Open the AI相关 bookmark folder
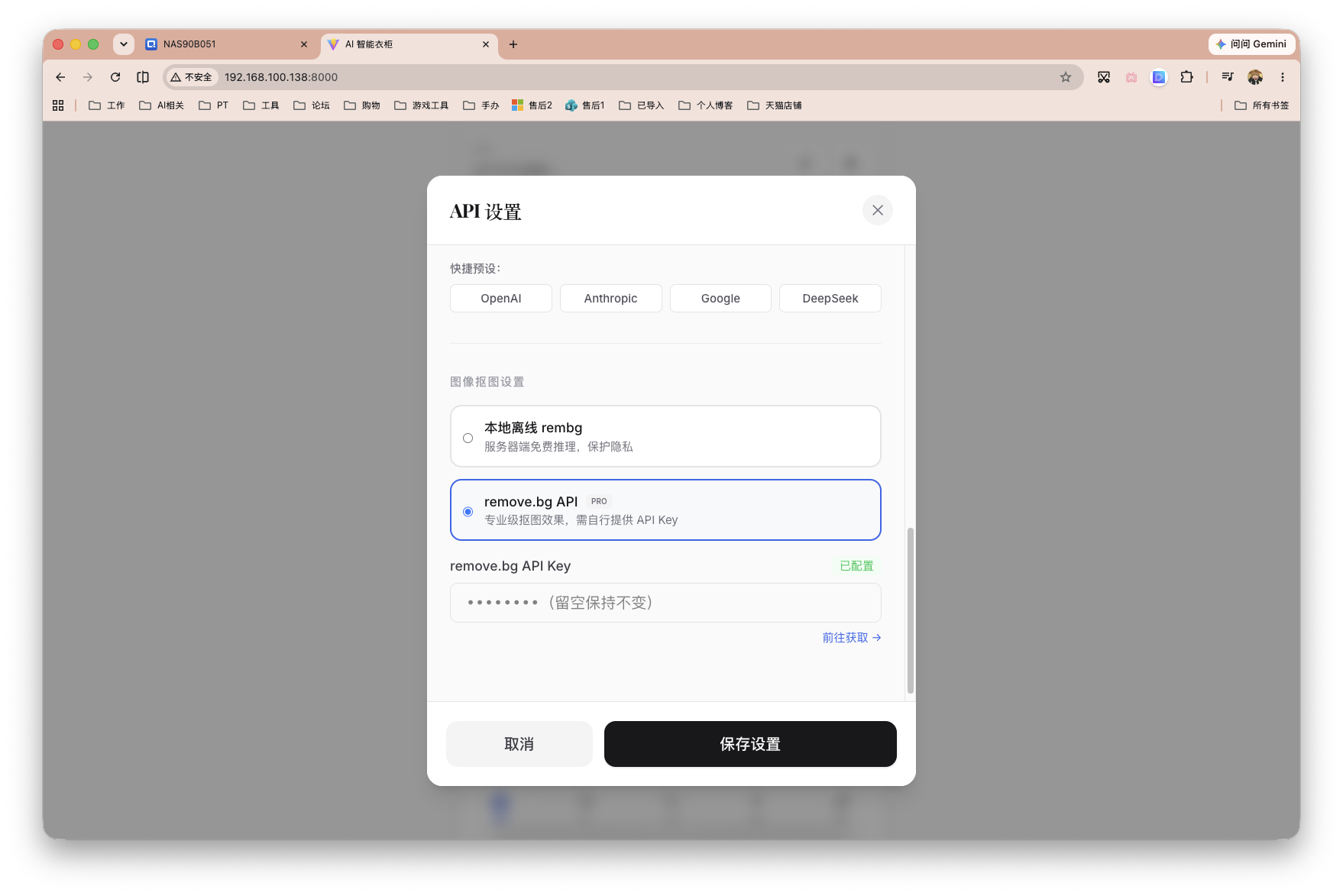1343x896 pixels. (x=162, y=105)
